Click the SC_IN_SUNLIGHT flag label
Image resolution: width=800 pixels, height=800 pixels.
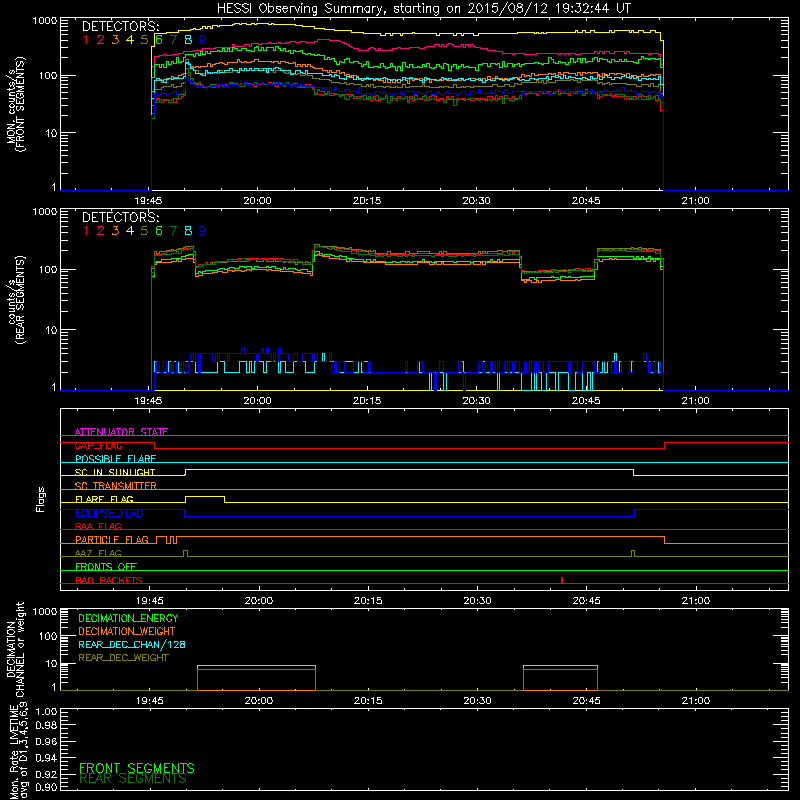point(115,472)
